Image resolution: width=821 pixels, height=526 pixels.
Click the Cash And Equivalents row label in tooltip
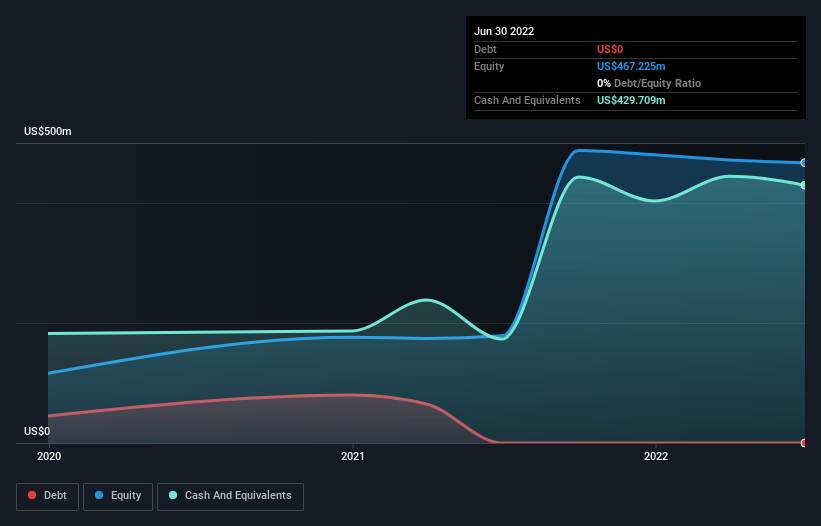click(x=527, y=100)
